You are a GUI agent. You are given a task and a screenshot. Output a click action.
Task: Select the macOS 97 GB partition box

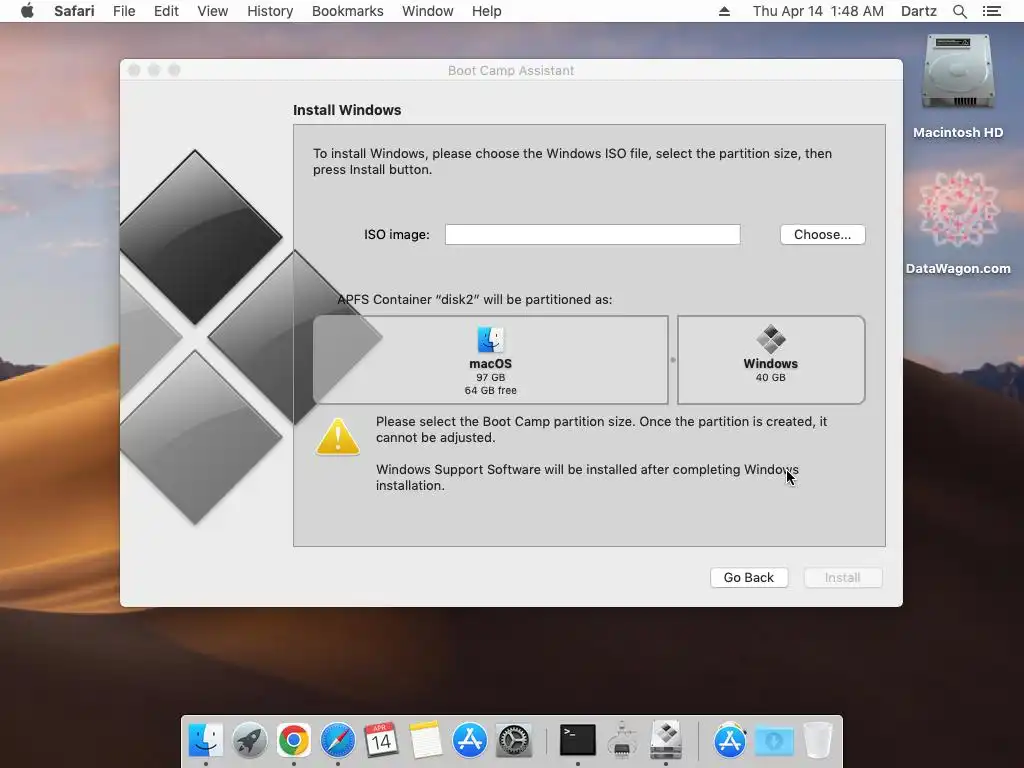490,360
